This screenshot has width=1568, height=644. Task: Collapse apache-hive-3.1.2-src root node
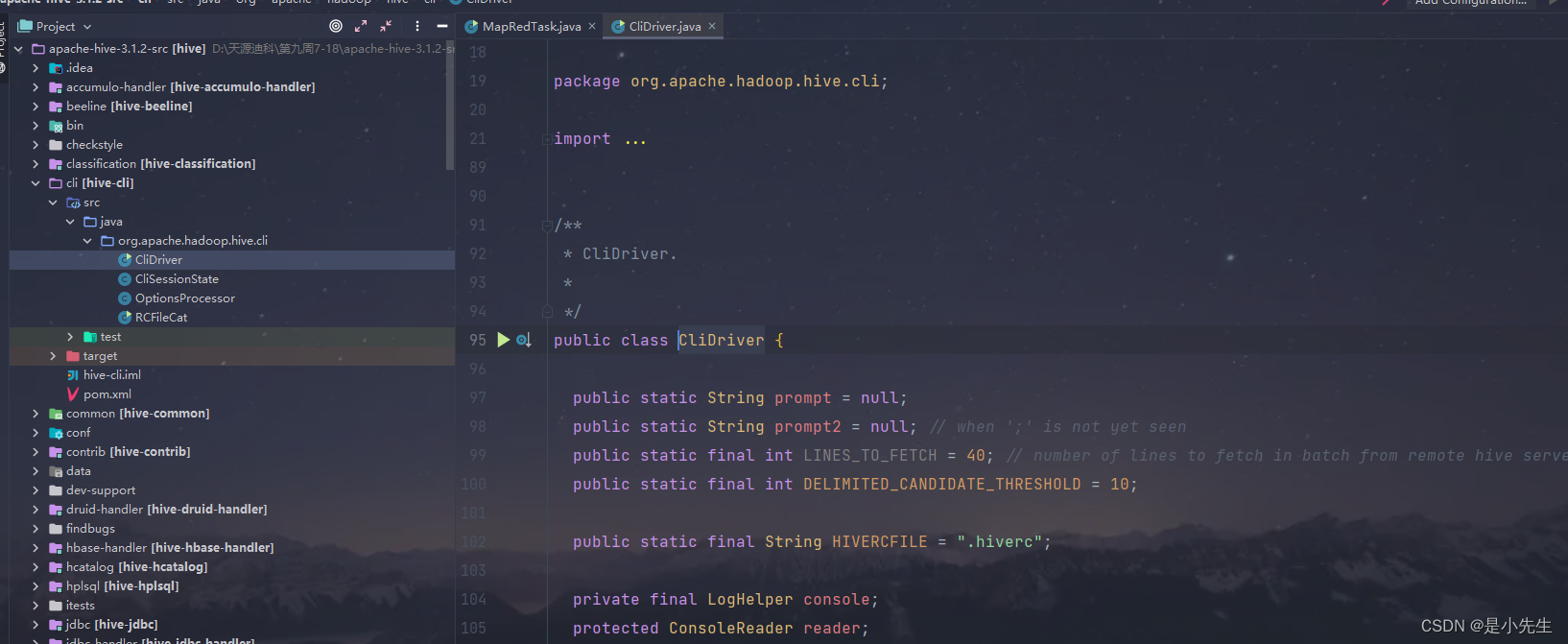coord(18,49)
